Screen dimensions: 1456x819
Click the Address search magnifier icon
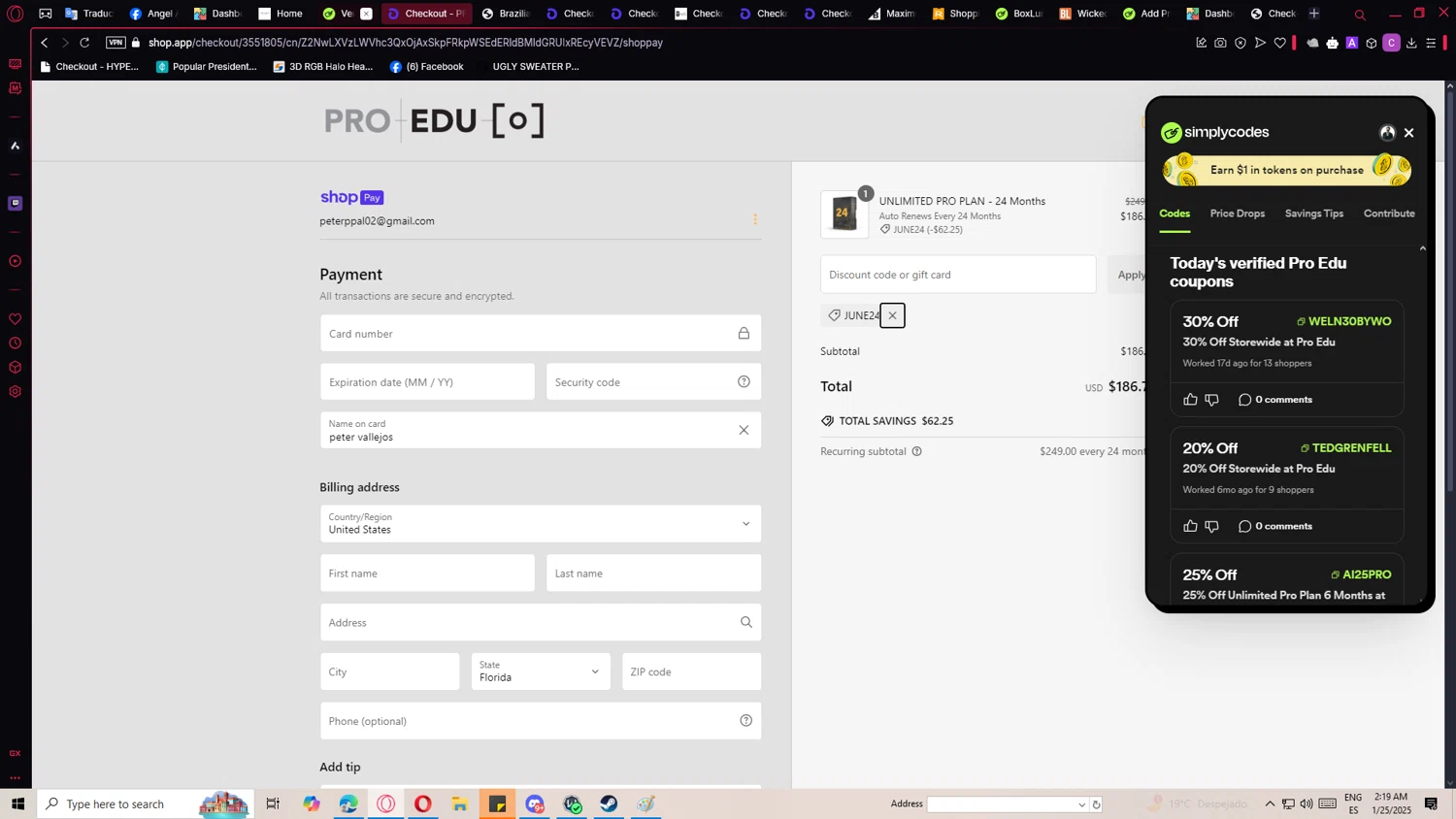pos(745,623)
